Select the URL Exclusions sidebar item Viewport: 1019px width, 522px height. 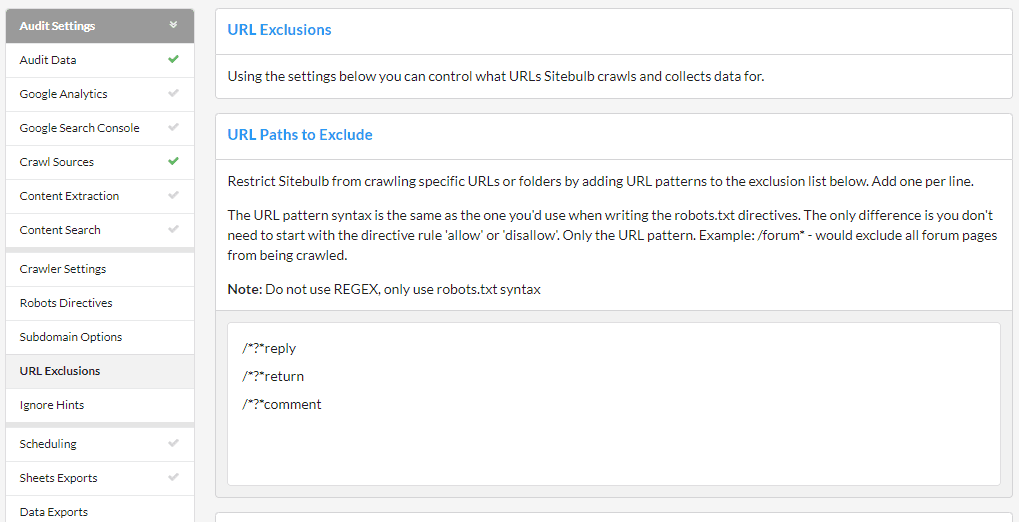[60, 371]
